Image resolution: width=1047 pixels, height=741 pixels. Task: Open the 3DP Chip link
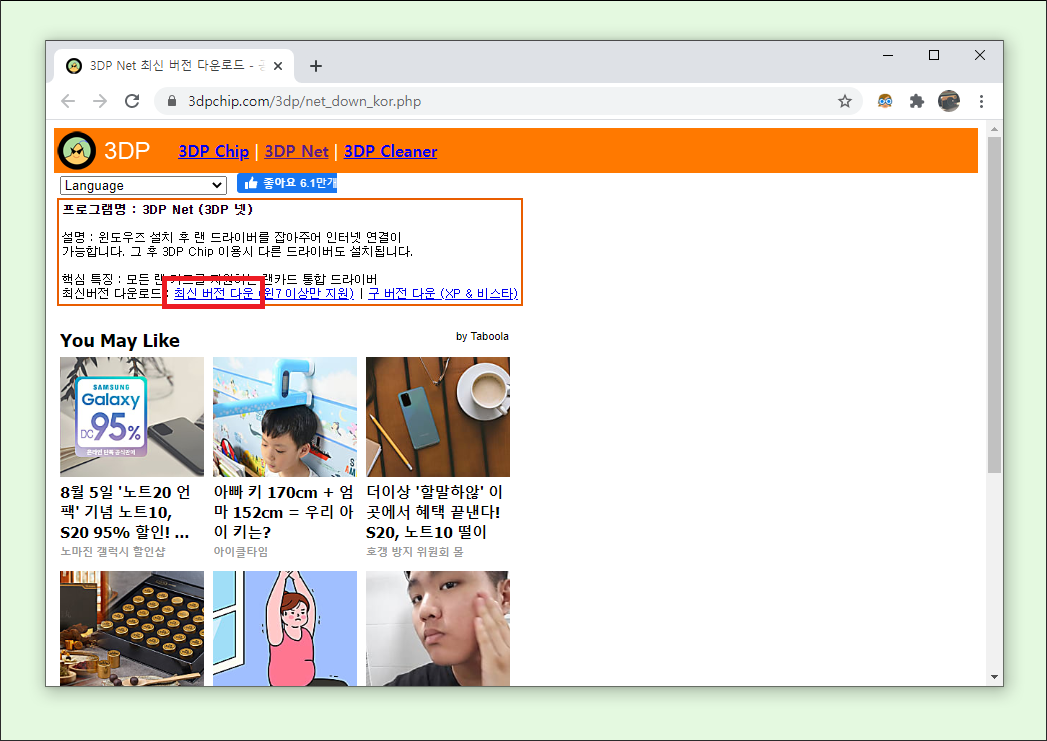[x=214, y=152]
